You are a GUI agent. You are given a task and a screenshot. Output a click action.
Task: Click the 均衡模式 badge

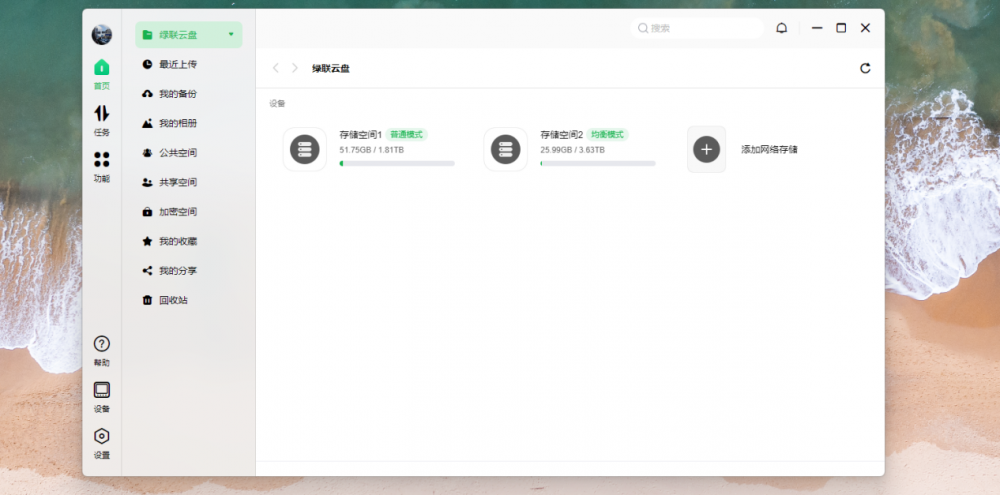point(607,135)
